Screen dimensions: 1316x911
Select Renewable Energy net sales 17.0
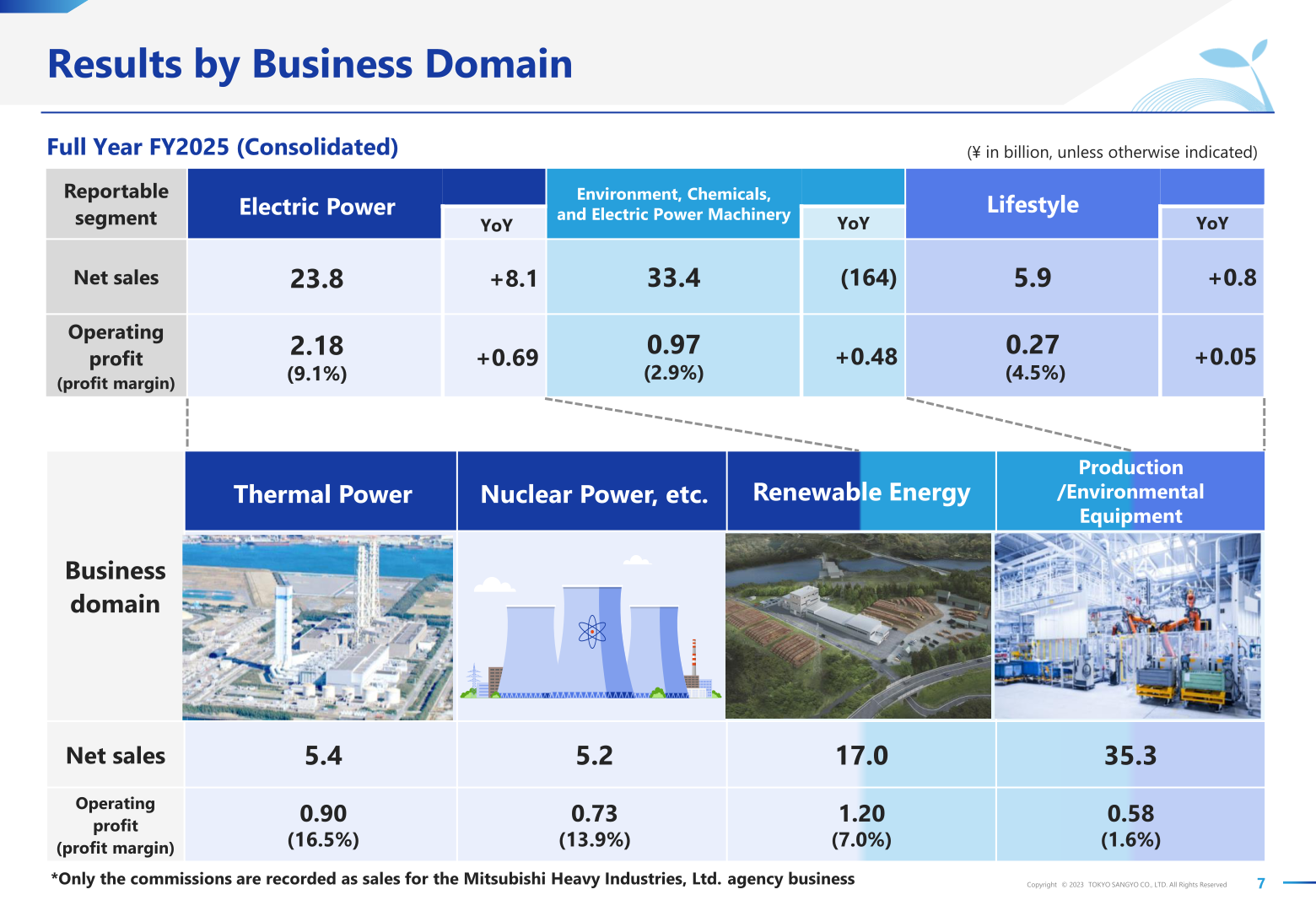tap(861, 755)
